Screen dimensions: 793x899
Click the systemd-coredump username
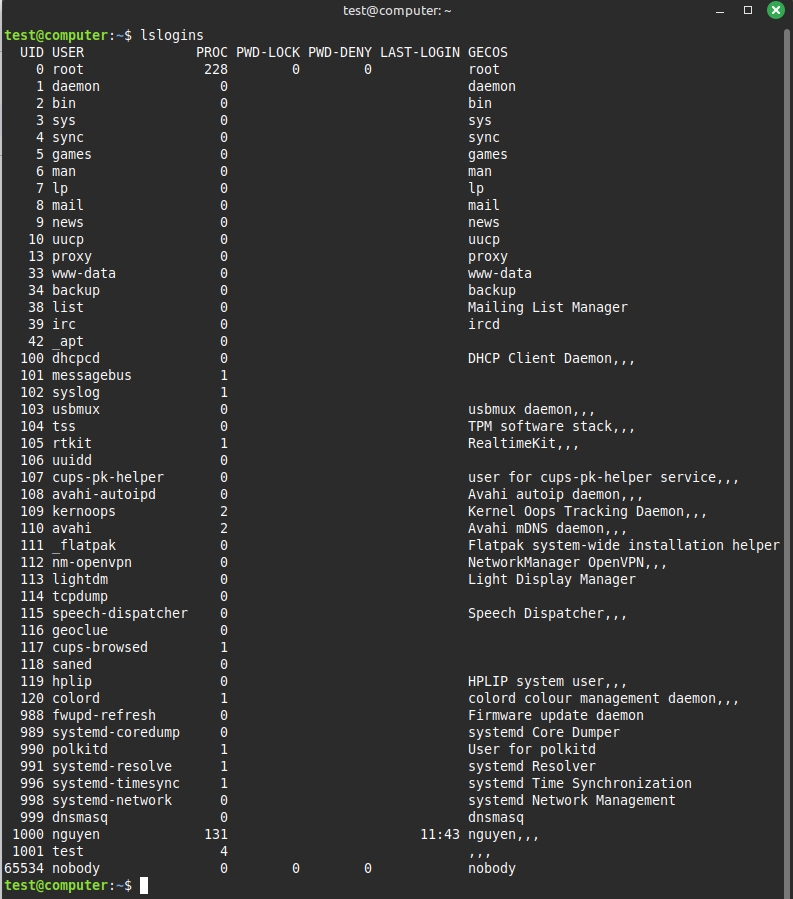[116, 732]
